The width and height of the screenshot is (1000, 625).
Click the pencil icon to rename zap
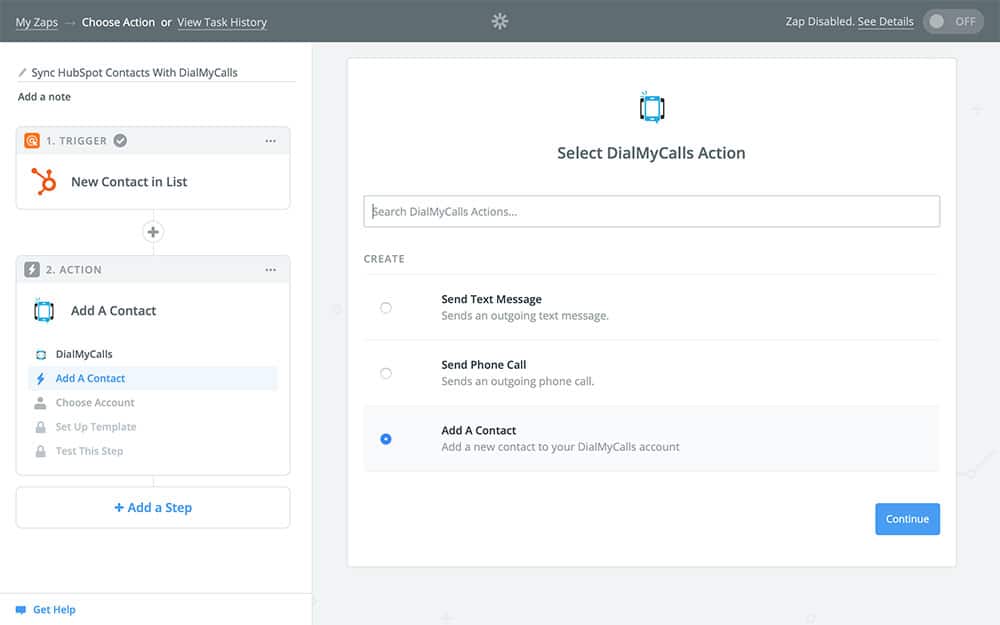[23, 73]
